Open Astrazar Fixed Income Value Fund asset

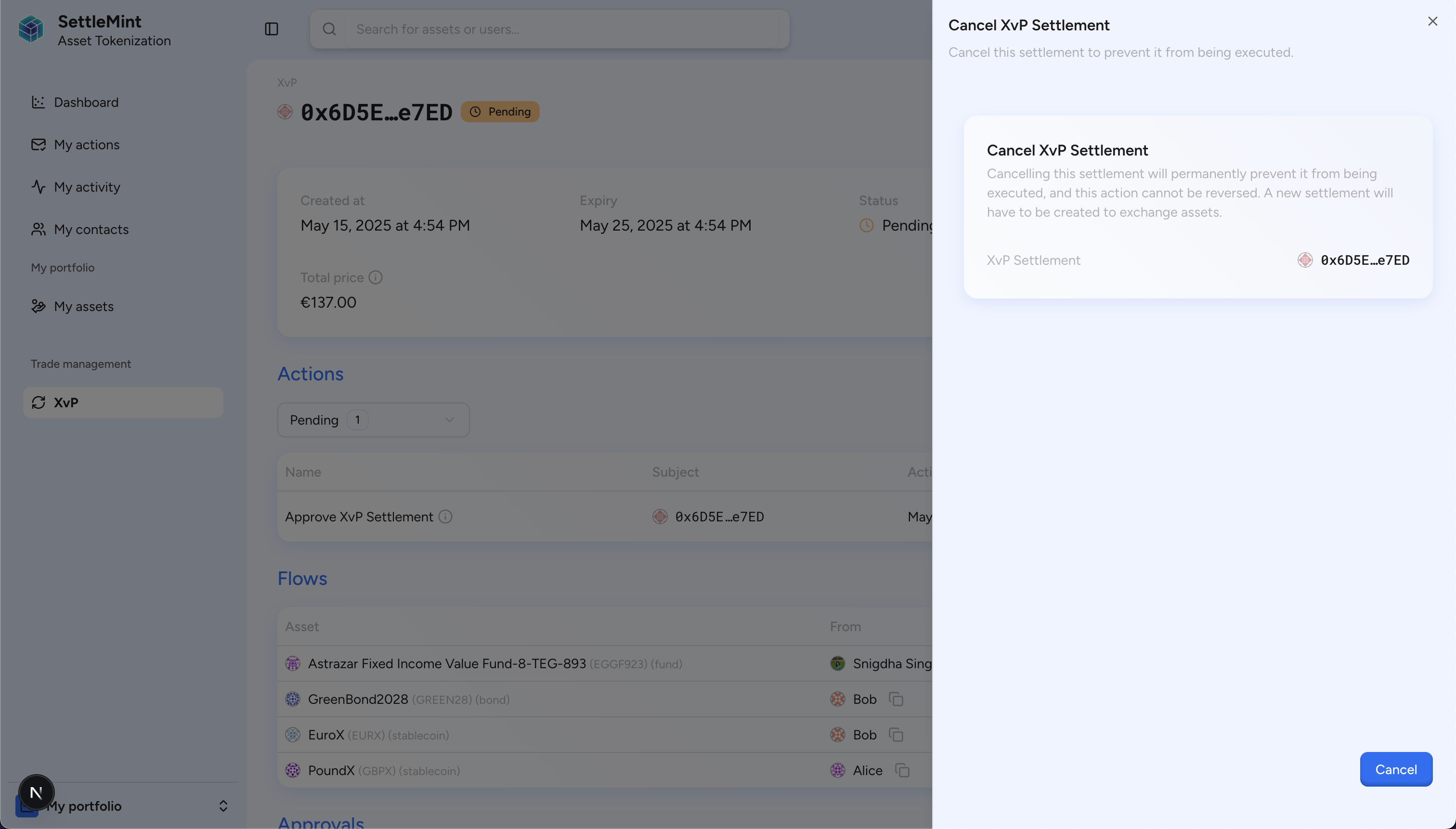pyautogui.click(x=446, y=664)
